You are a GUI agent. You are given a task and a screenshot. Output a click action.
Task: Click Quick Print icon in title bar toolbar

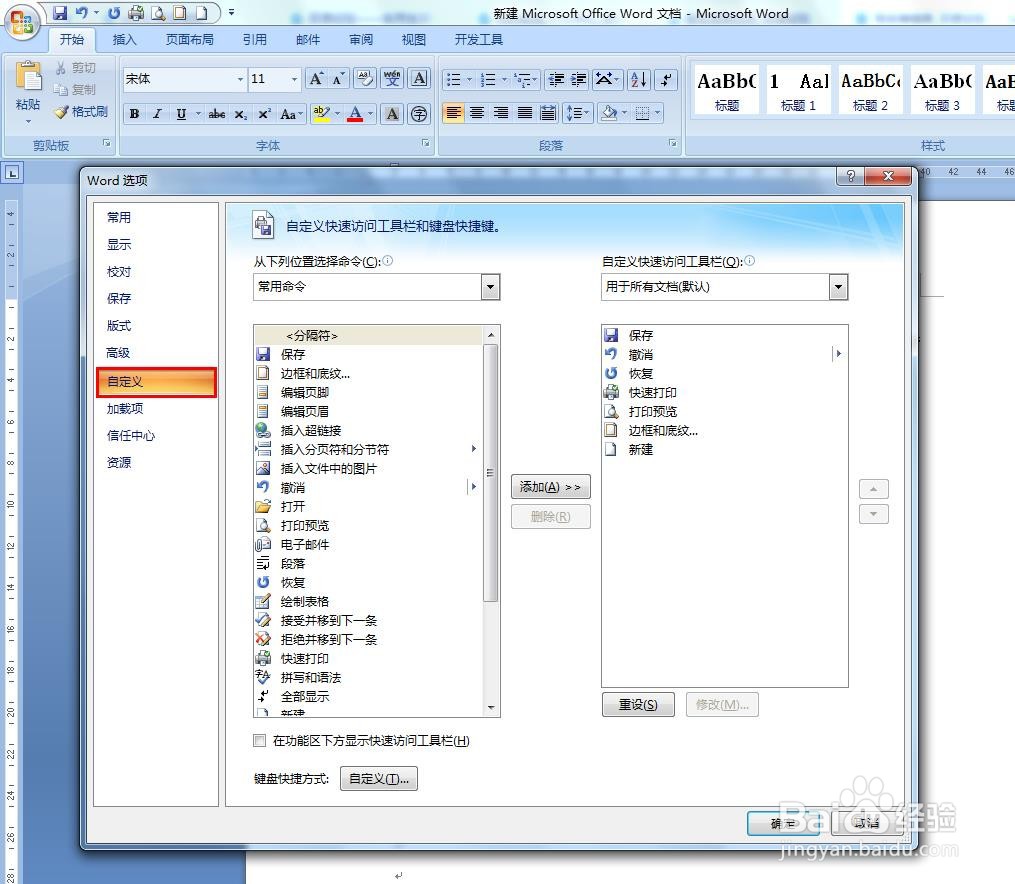coord(136,12)
